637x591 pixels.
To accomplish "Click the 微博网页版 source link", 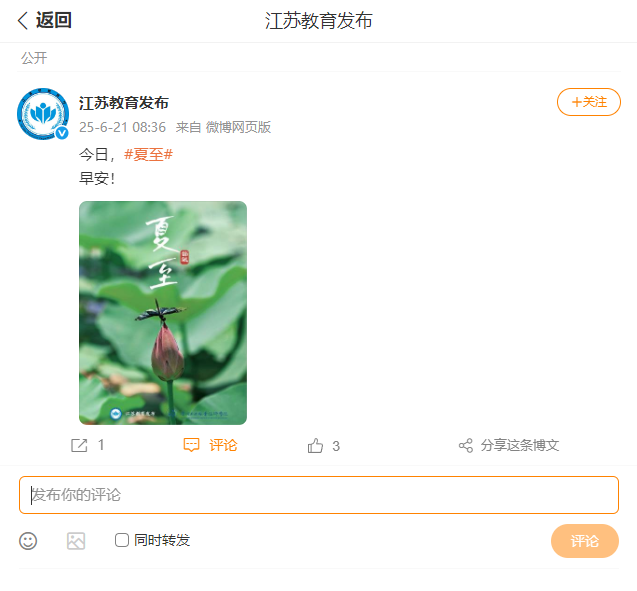I will [x=238, y=127].
